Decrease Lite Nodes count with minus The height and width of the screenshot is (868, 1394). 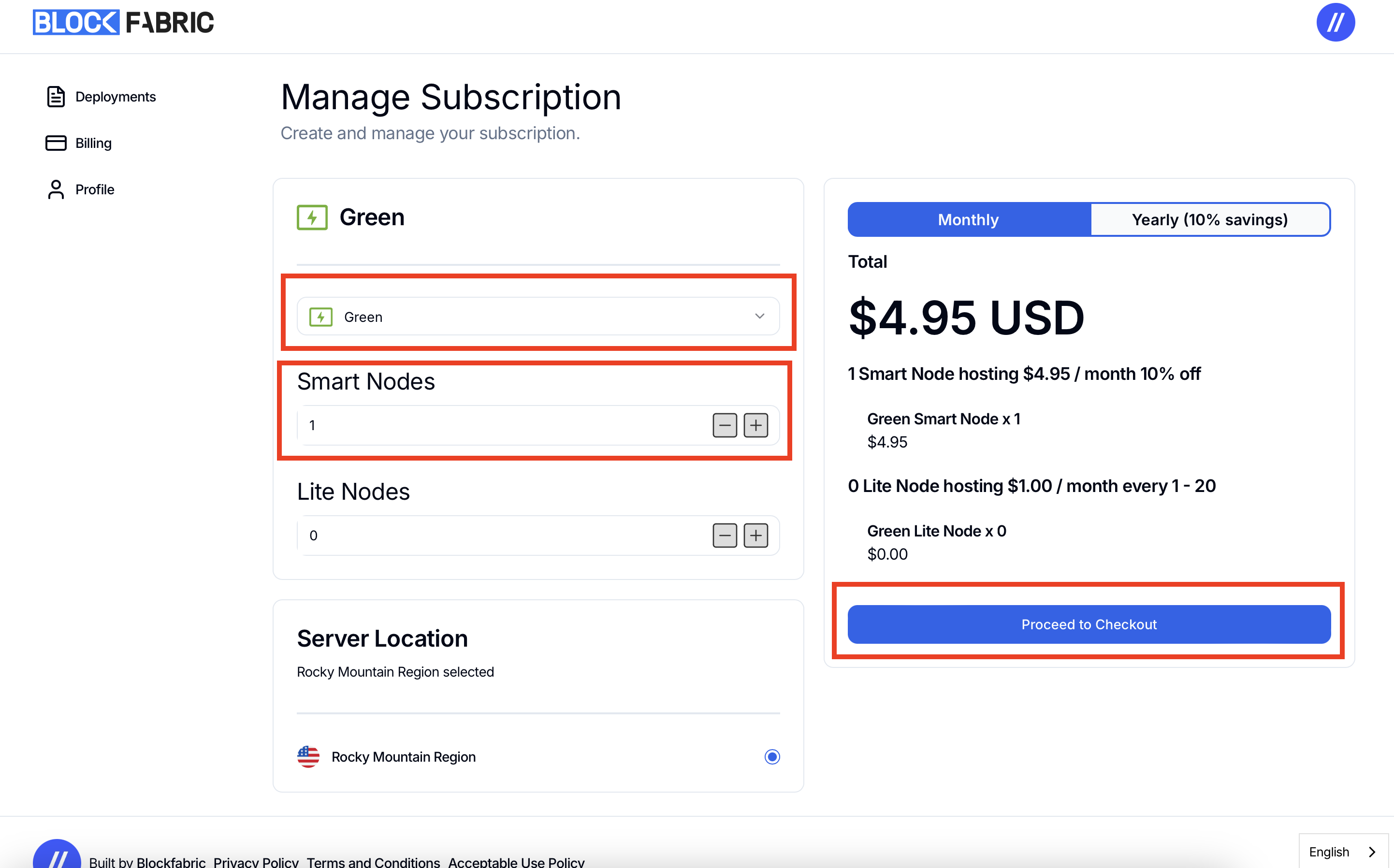[x=725, y=535]
